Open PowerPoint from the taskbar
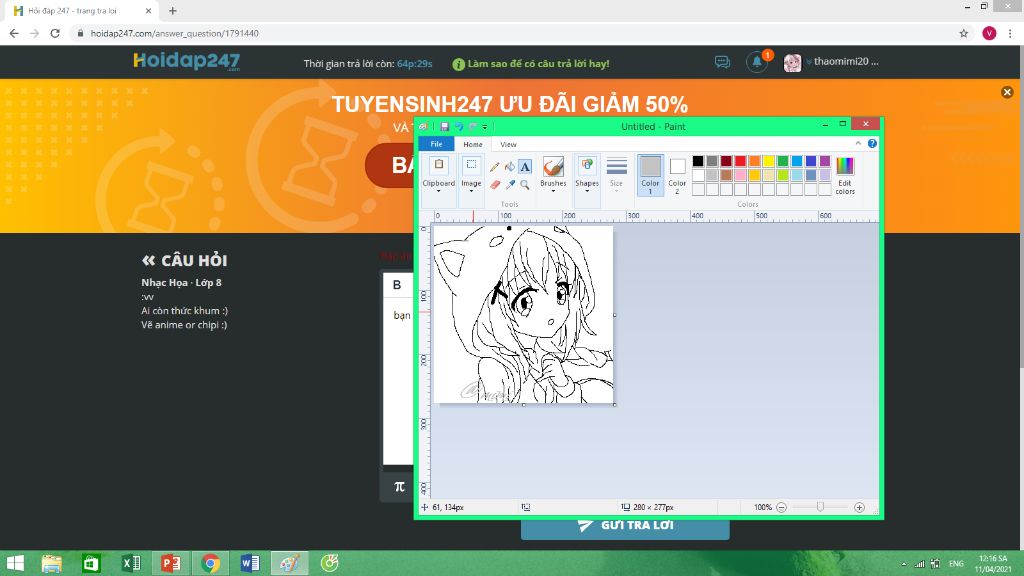1024x576 pixels. (171, 563)
